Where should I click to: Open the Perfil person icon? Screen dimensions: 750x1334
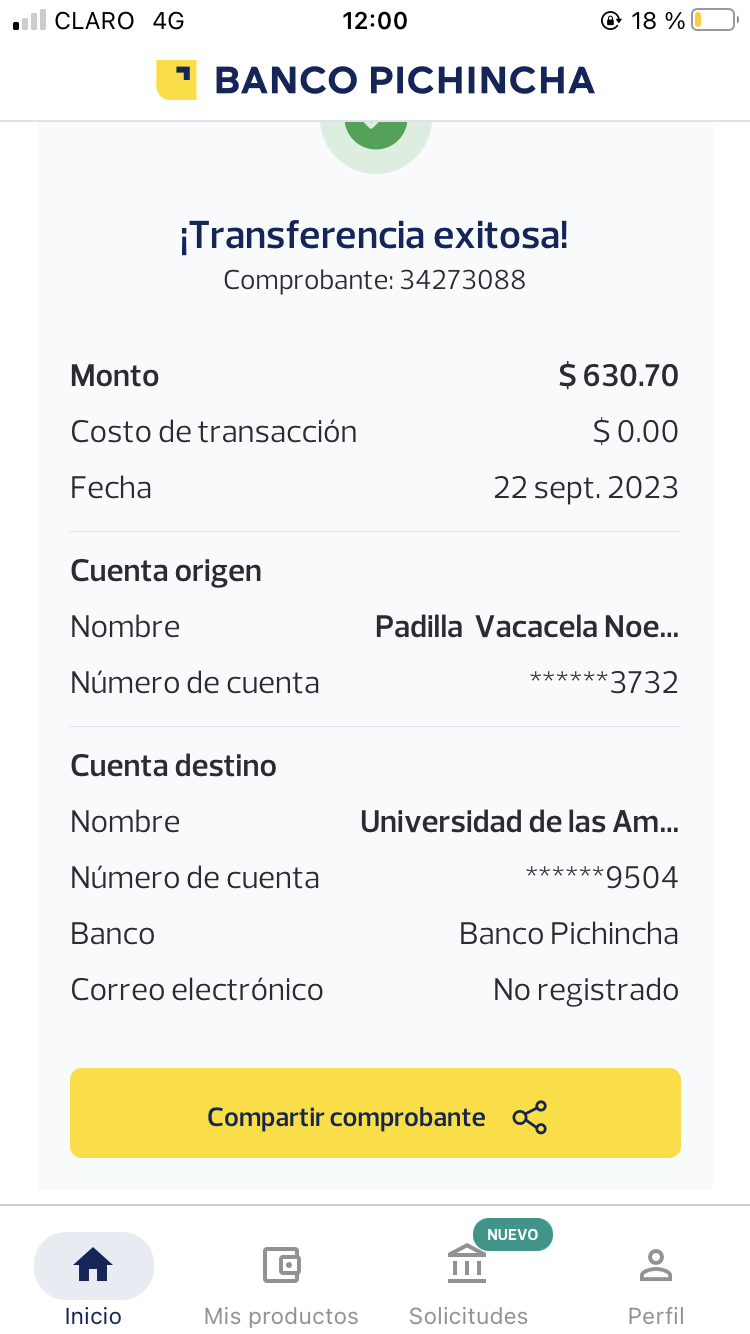[x=655, y=1266]
